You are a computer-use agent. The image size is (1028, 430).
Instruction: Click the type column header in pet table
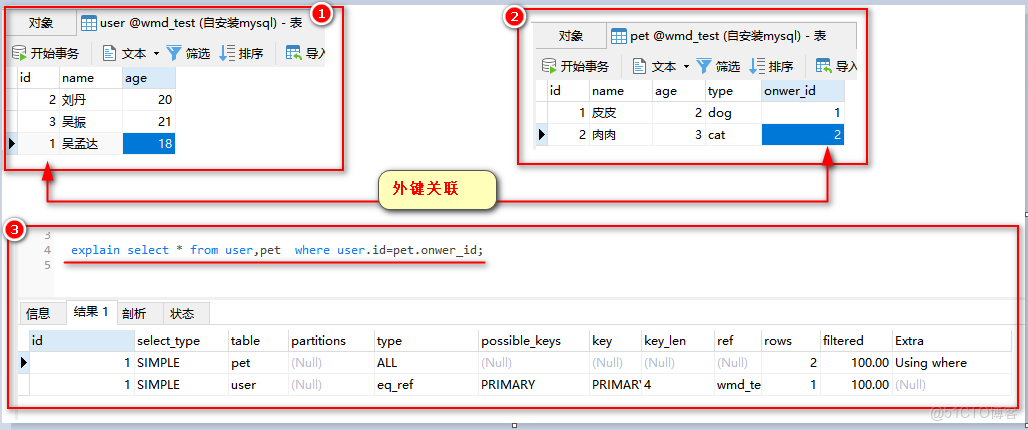pyautogui.click(x=734, y=90)
